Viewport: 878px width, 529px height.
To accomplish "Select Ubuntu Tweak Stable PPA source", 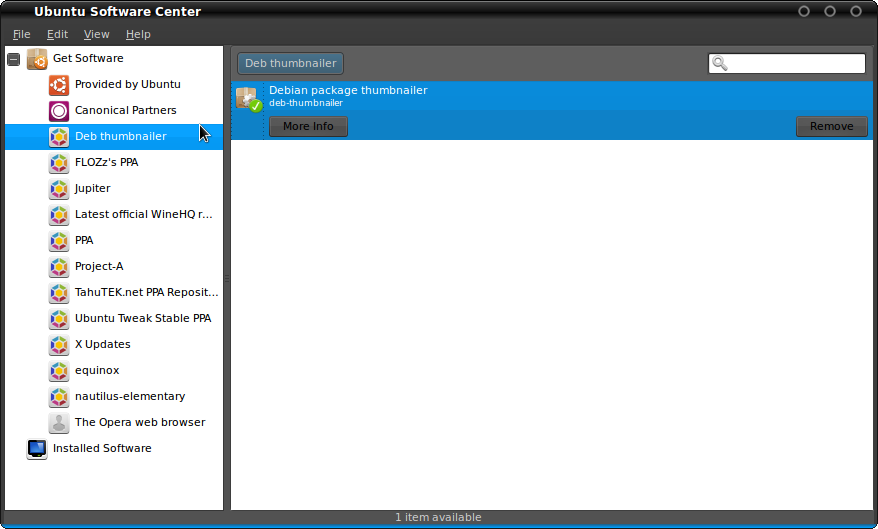I will (x=143, y=319).
